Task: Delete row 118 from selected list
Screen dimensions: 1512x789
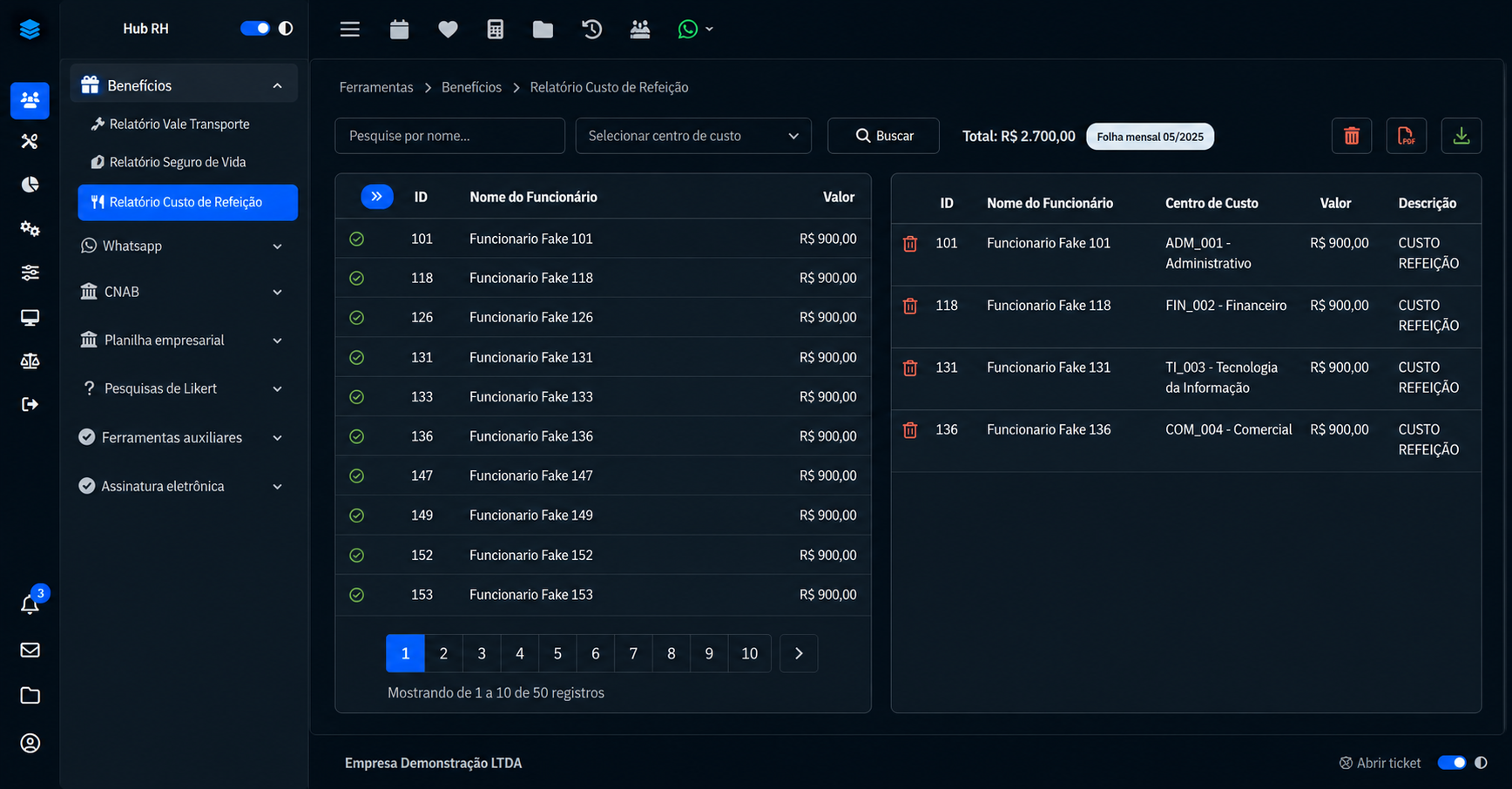Action: pos(910,306)
